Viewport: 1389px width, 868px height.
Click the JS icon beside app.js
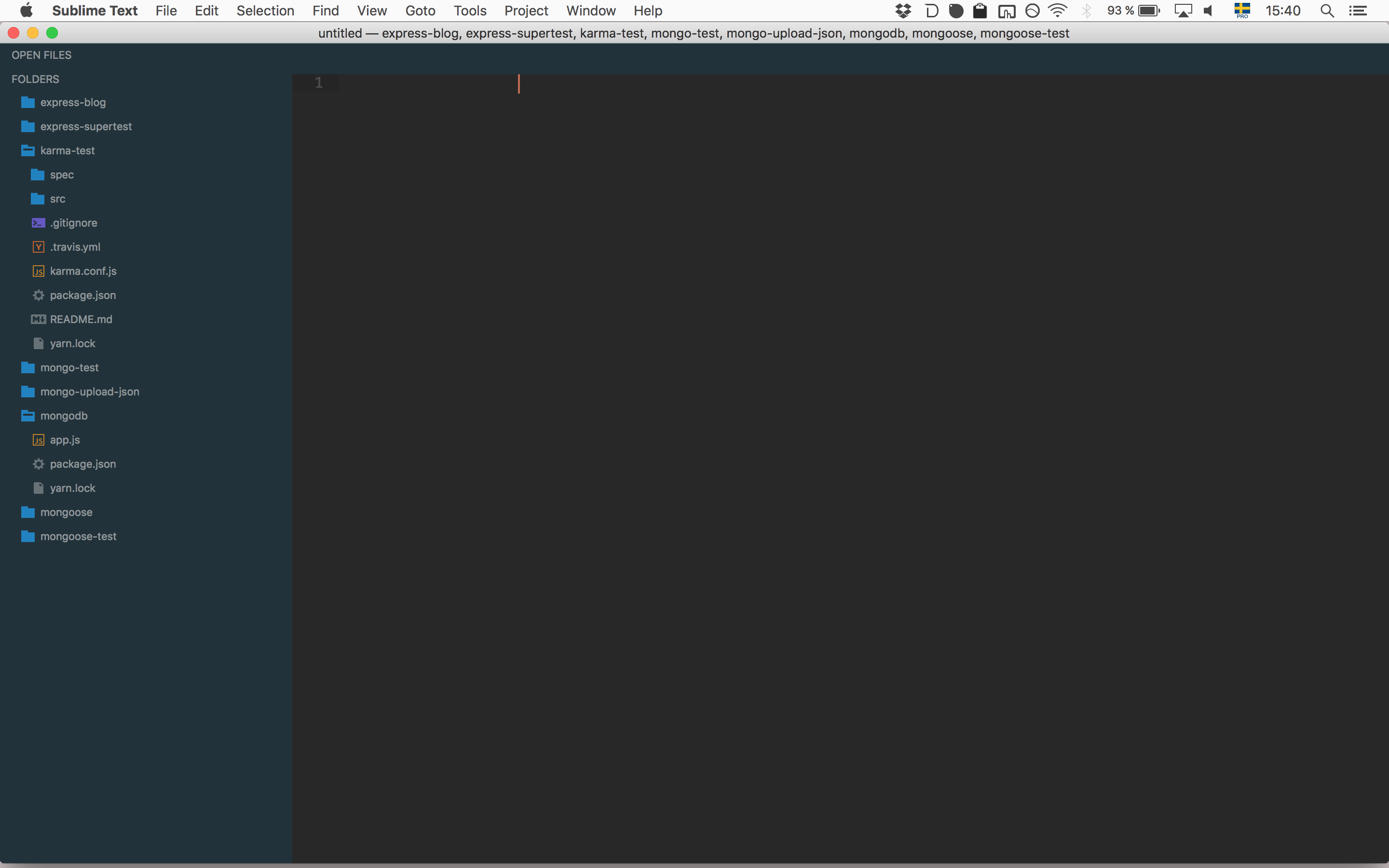(39, 440)
